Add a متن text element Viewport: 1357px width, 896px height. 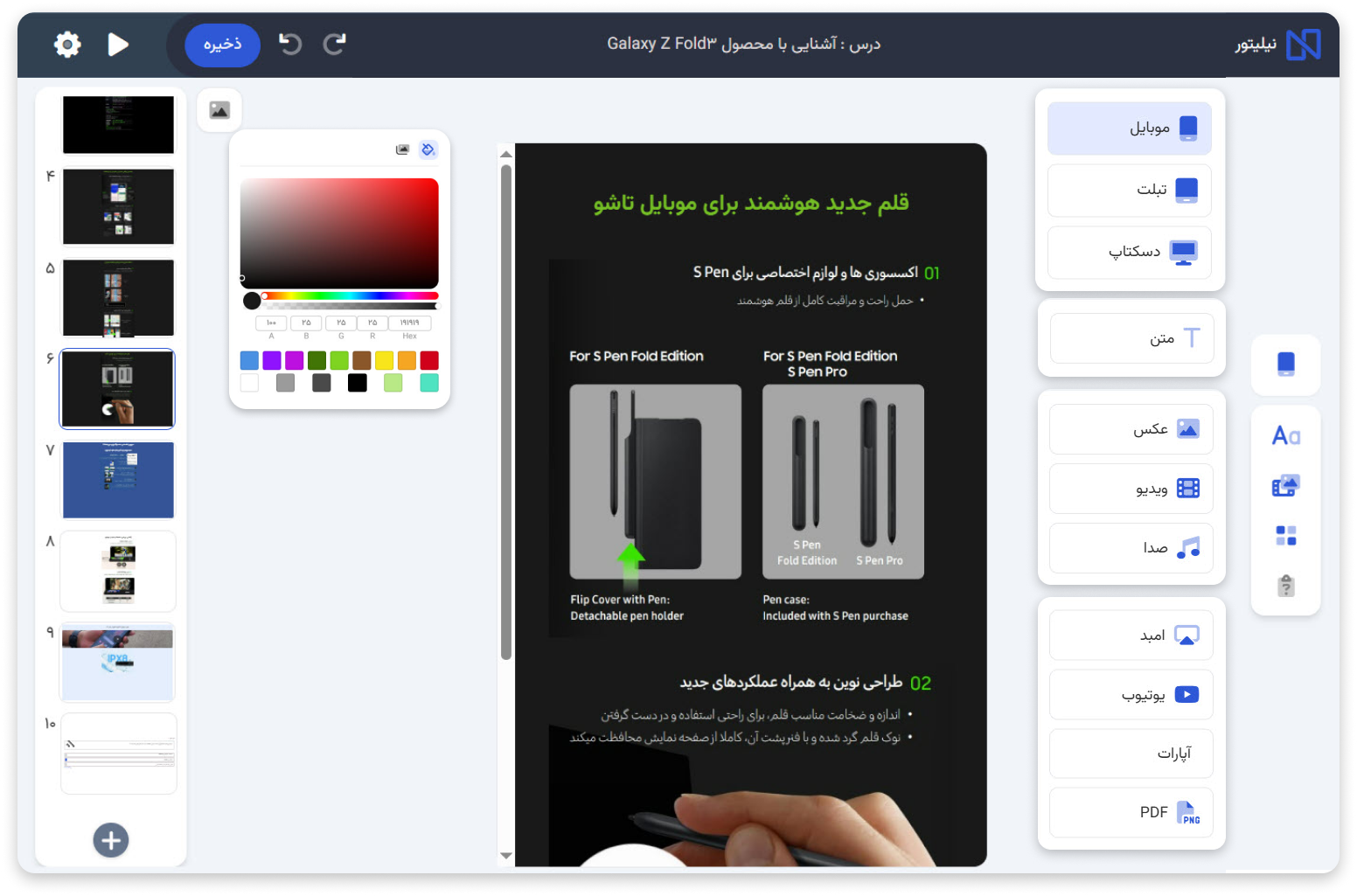point(1131,338)
